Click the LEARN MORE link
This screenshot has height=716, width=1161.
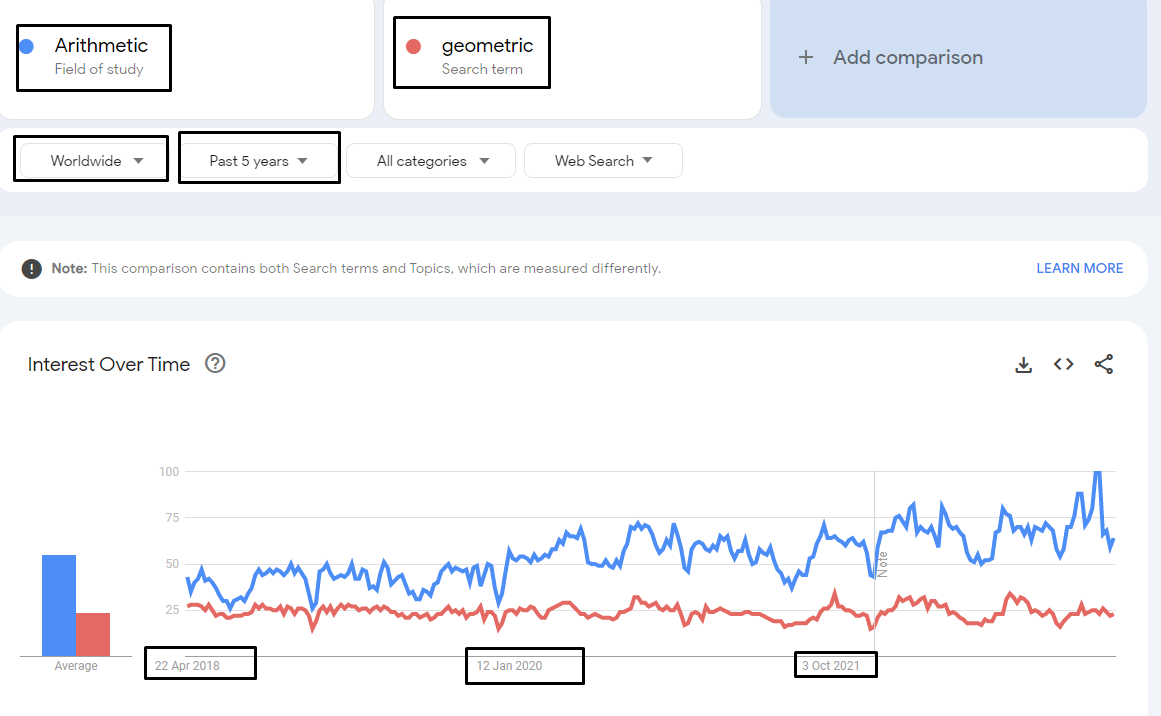[1079, 268]
